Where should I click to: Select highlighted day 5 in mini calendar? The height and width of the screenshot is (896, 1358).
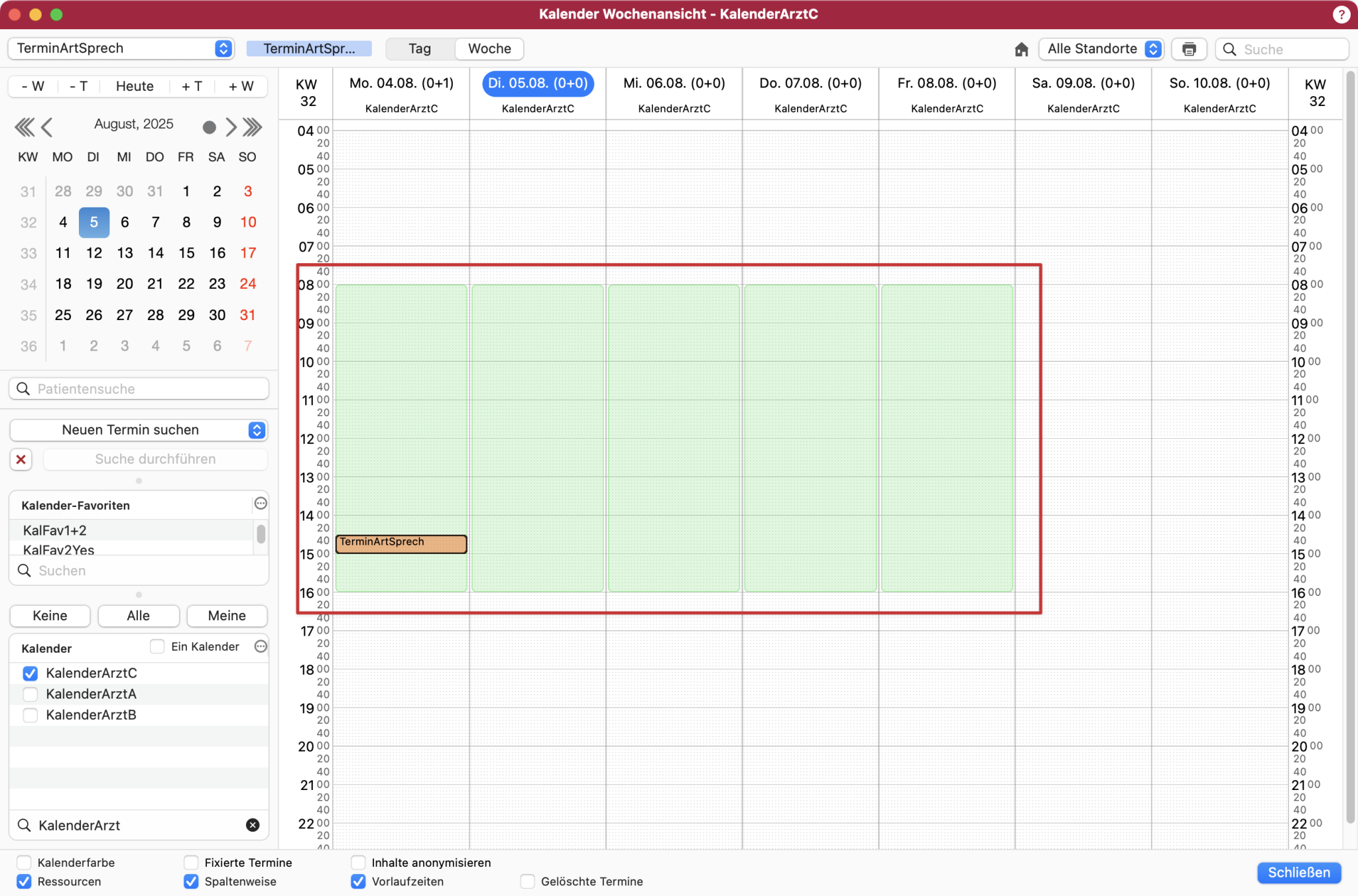(94, 222)
